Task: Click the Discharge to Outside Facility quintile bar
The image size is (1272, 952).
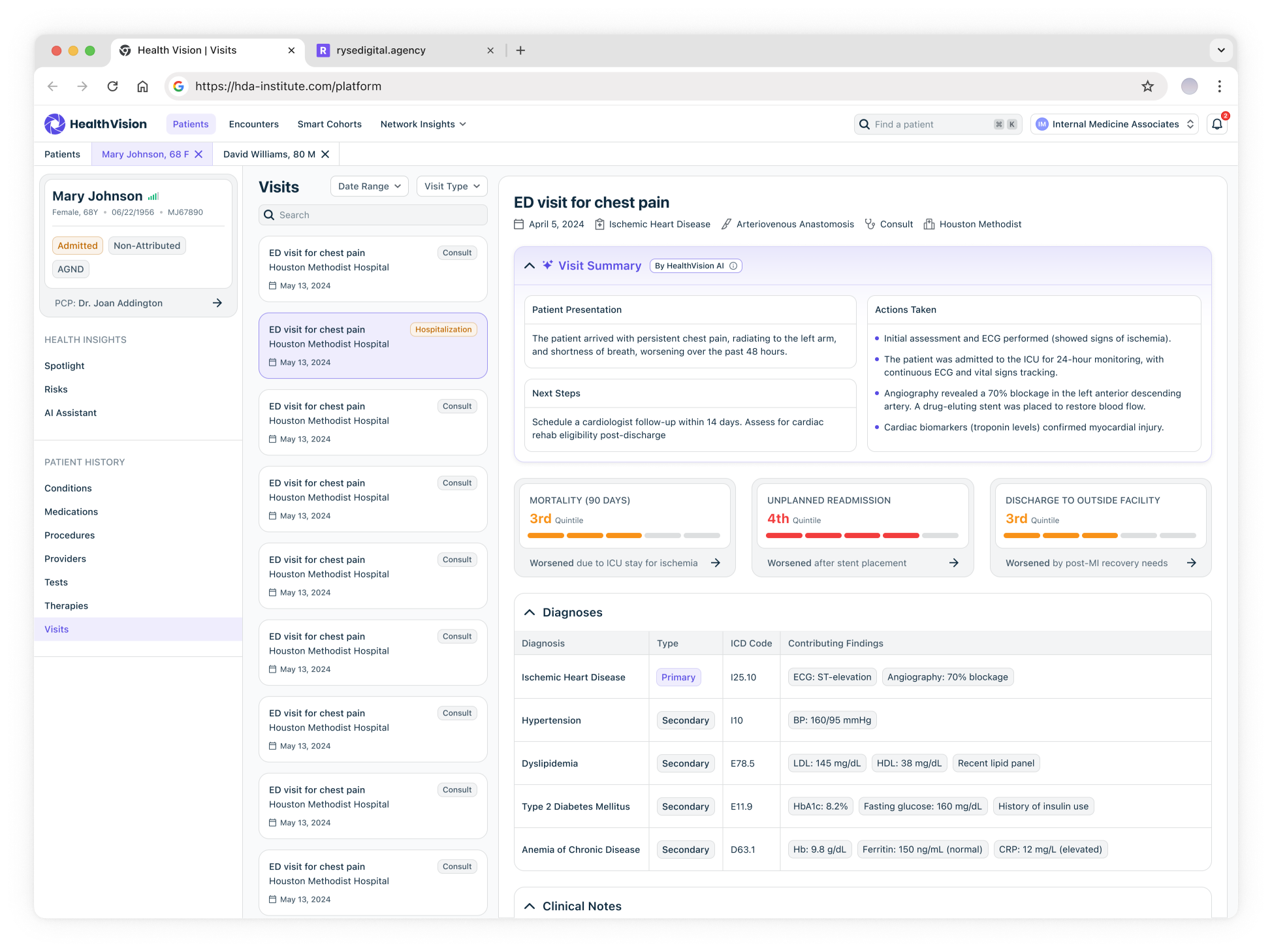Action: (1100, 535)
